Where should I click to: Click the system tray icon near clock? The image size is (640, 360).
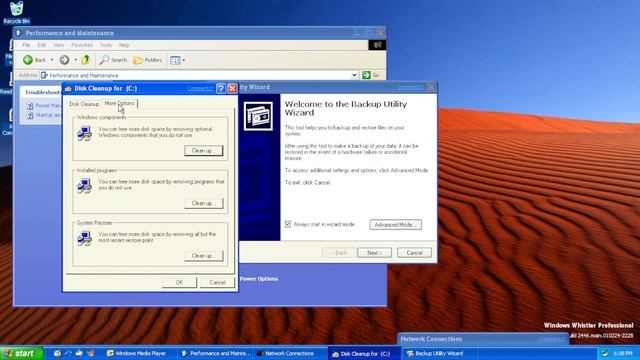tap(605, 353)
